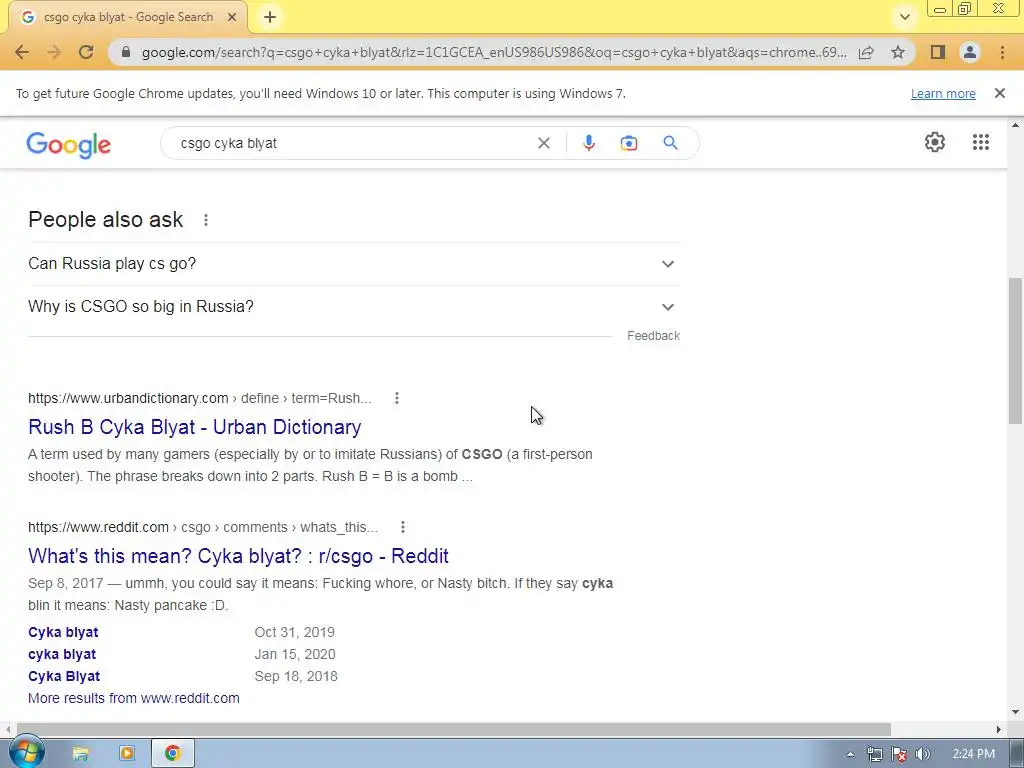
Task: Click the scroll down arrow button
Action: pyautogui.click(x=1015, y=712)
